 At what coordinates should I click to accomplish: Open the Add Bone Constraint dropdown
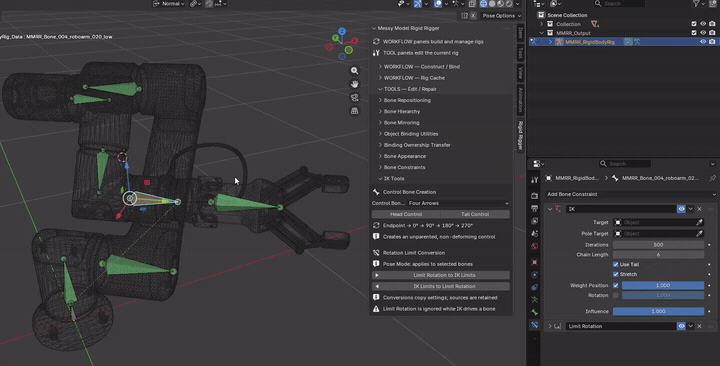[x=630, y=194]
